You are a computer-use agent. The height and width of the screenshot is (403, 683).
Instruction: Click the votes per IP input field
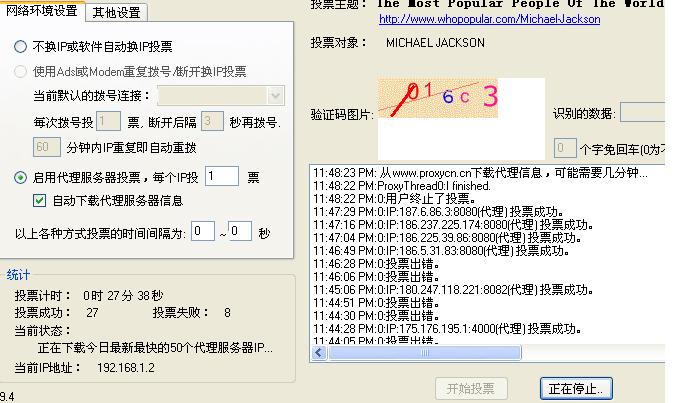(x=222, y=177)
